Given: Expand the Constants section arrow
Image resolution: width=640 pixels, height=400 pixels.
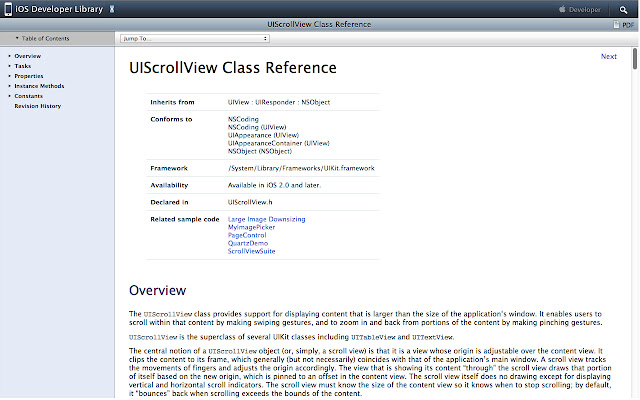Looking at the screenshot, I should (9, 96).
